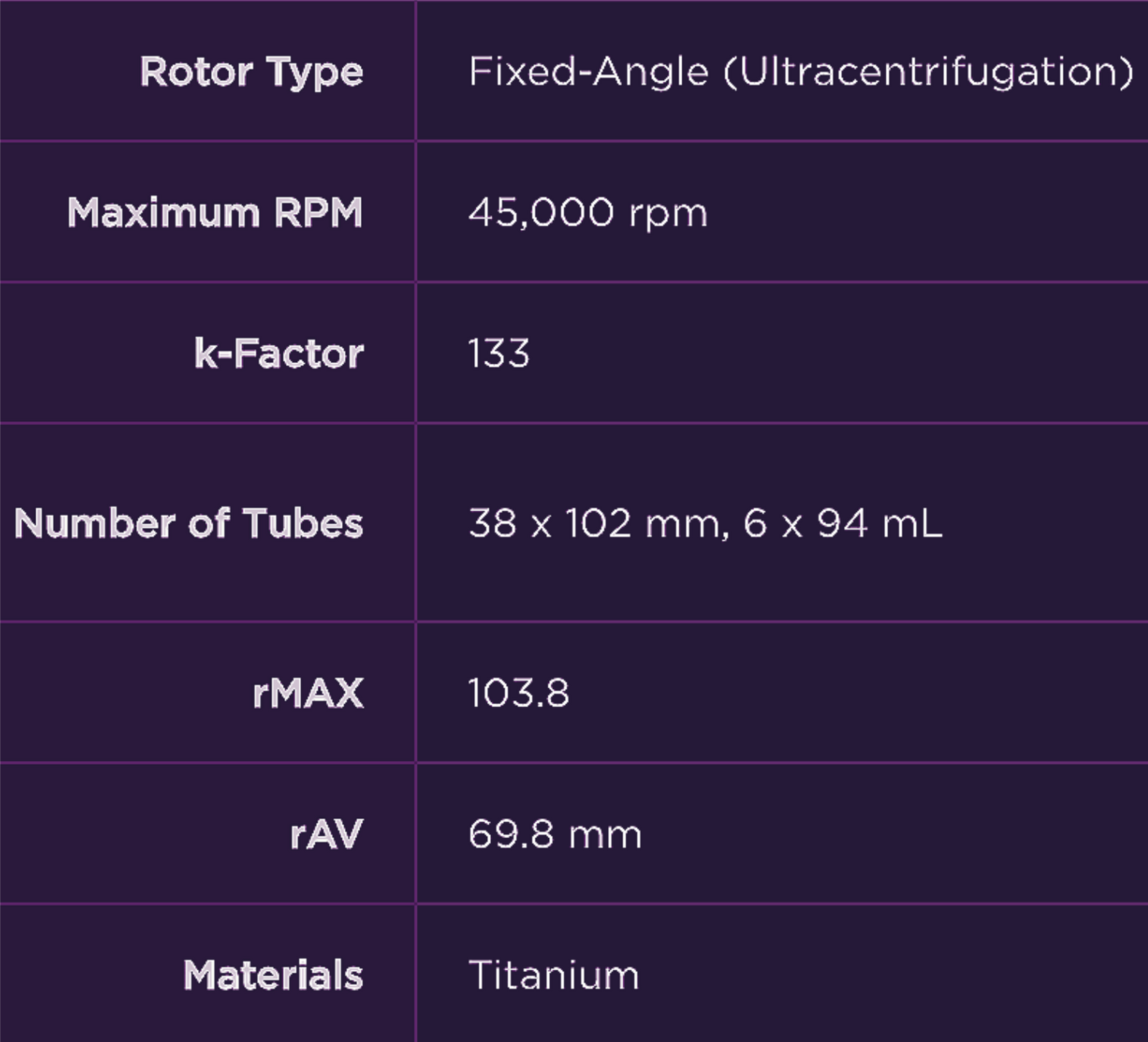Click the rpm unit text
Screen dimensions: 1148x1042
668,214
